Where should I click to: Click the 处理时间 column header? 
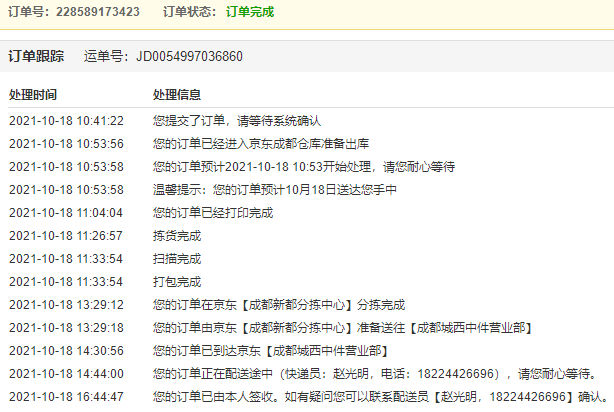33,95
